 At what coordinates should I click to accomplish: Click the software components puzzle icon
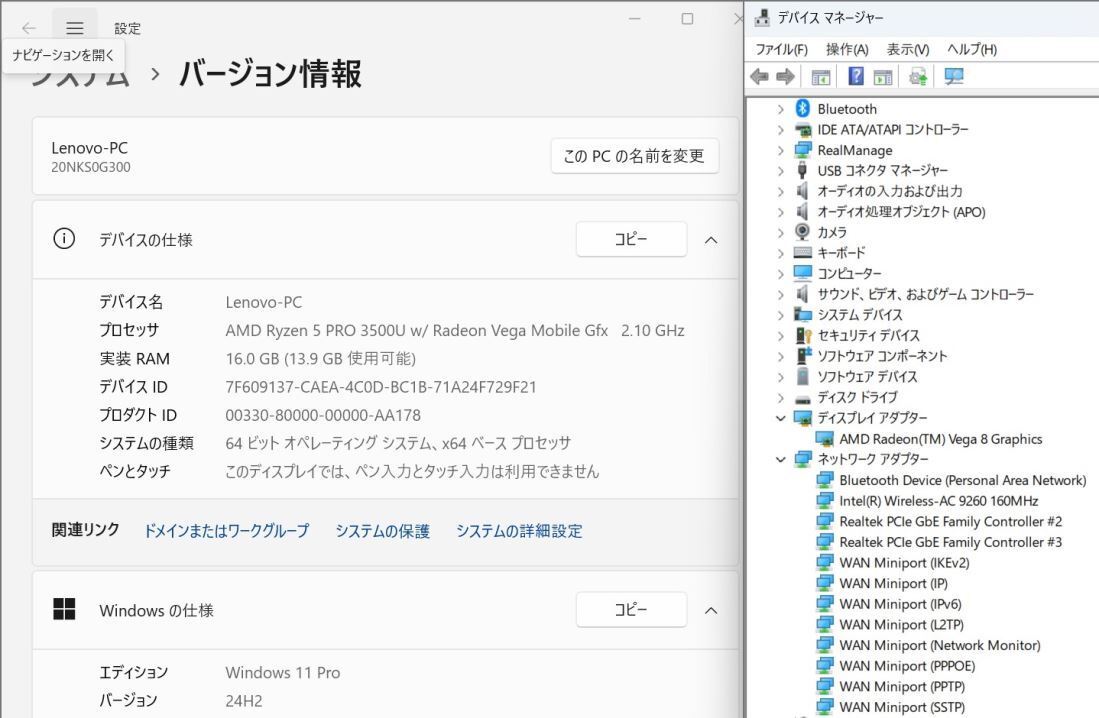(803, 355)
